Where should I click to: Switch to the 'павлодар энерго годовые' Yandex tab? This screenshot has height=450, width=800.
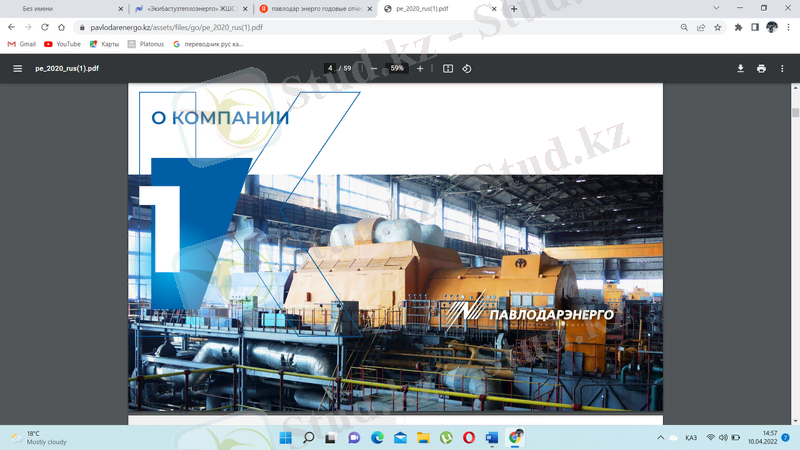(315, 9)
